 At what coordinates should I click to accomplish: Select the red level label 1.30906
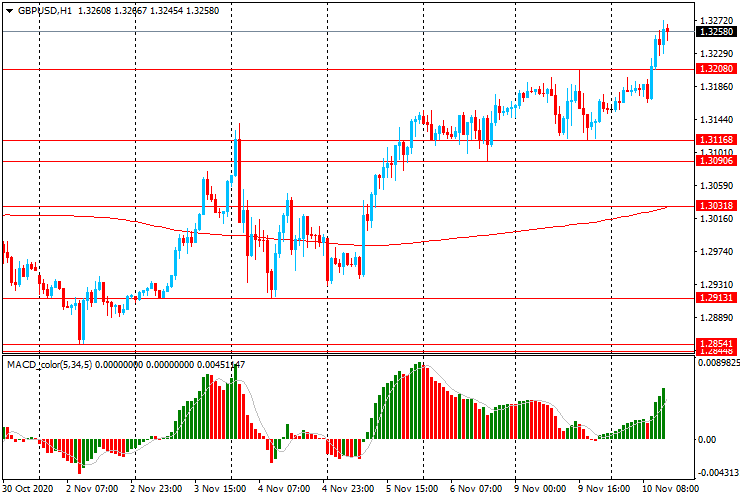[x=716, y=161]
